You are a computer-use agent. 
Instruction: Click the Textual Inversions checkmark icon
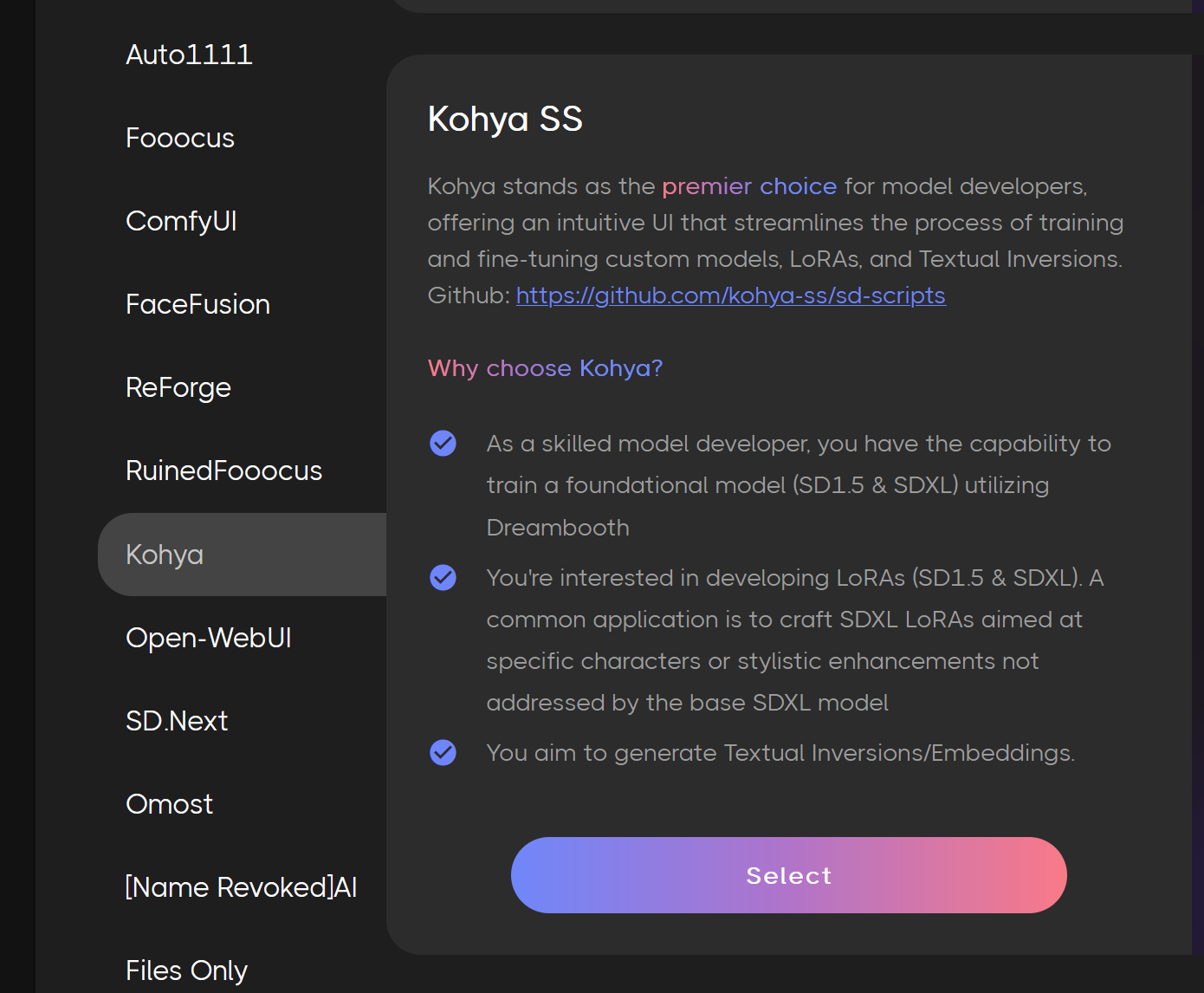(x=443, y=752)
